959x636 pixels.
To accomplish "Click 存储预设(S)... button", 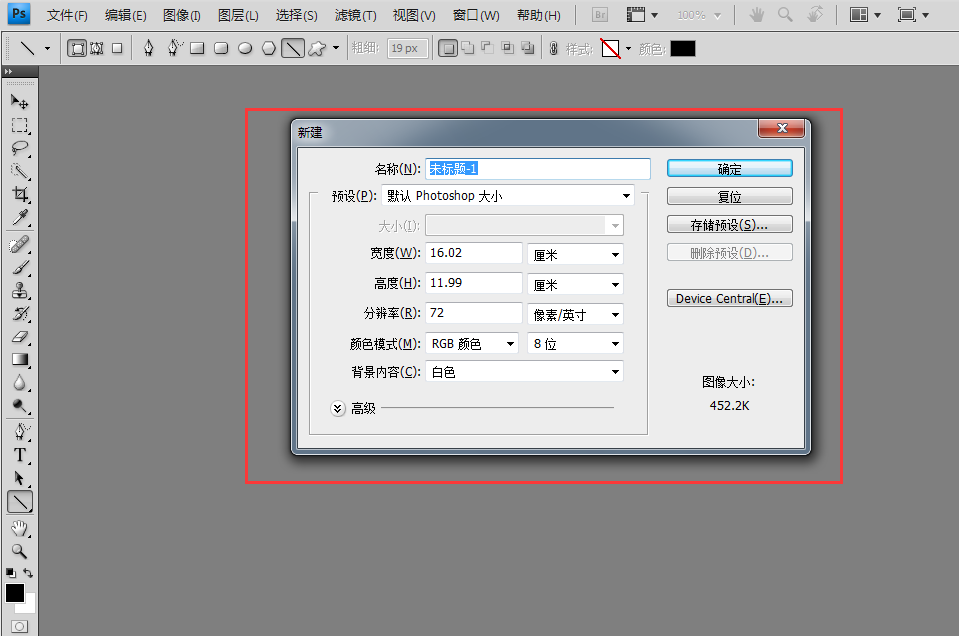I will tap(730, 224).
